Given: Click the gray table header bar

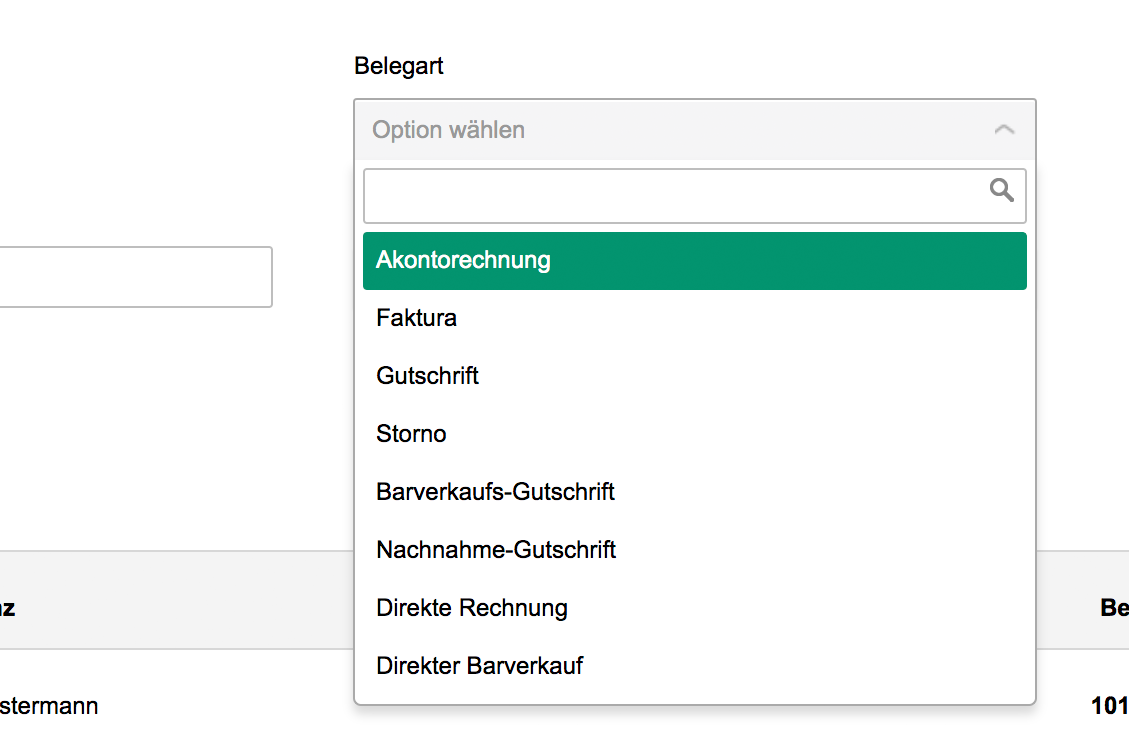Looking at the screenshot, I should pyautogui.click(x=180, y=600).
